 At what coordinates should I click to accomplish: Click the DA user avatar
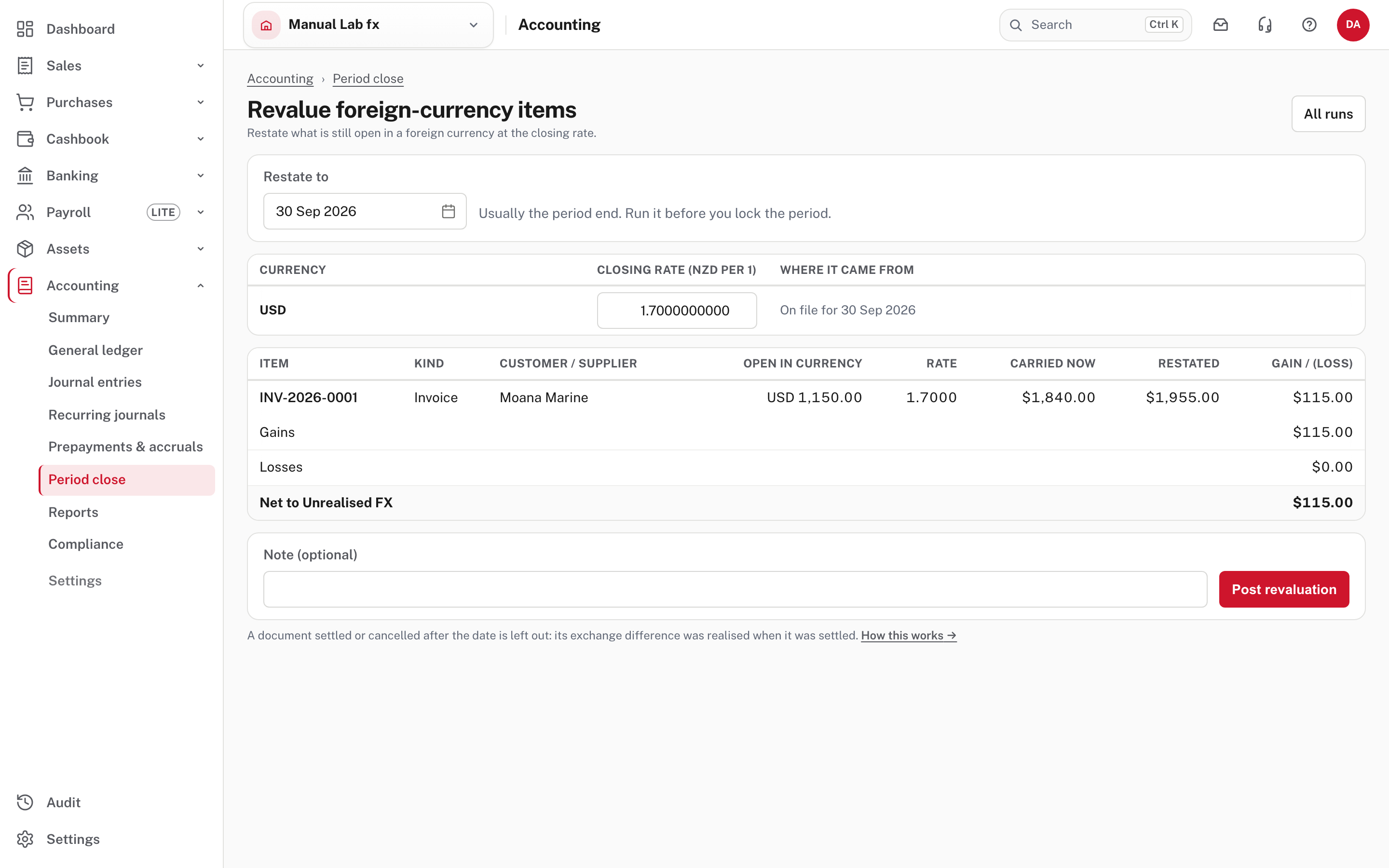(x=1353, y=25)
